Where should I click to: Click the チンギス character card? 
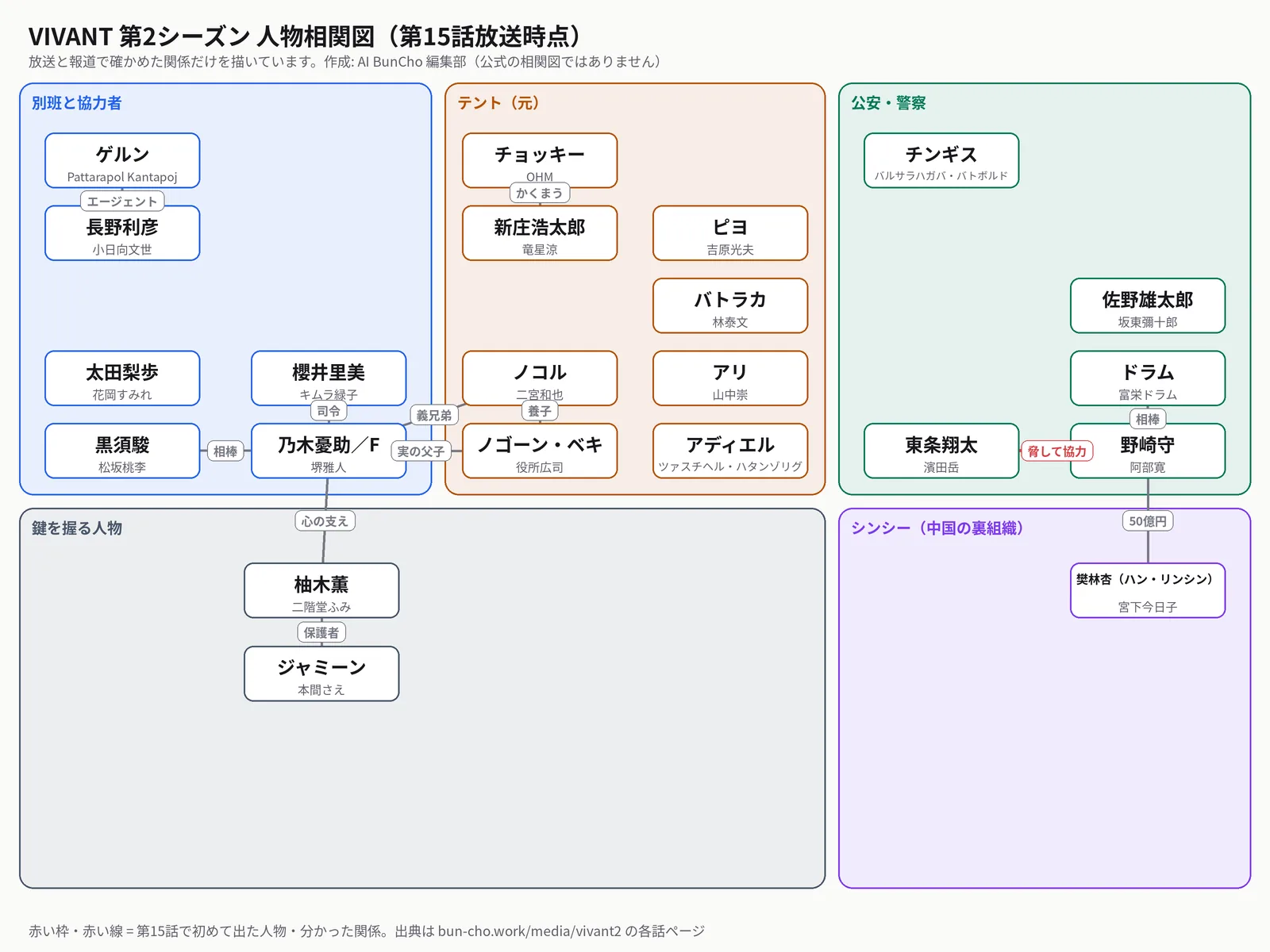(x=941, y=160)
